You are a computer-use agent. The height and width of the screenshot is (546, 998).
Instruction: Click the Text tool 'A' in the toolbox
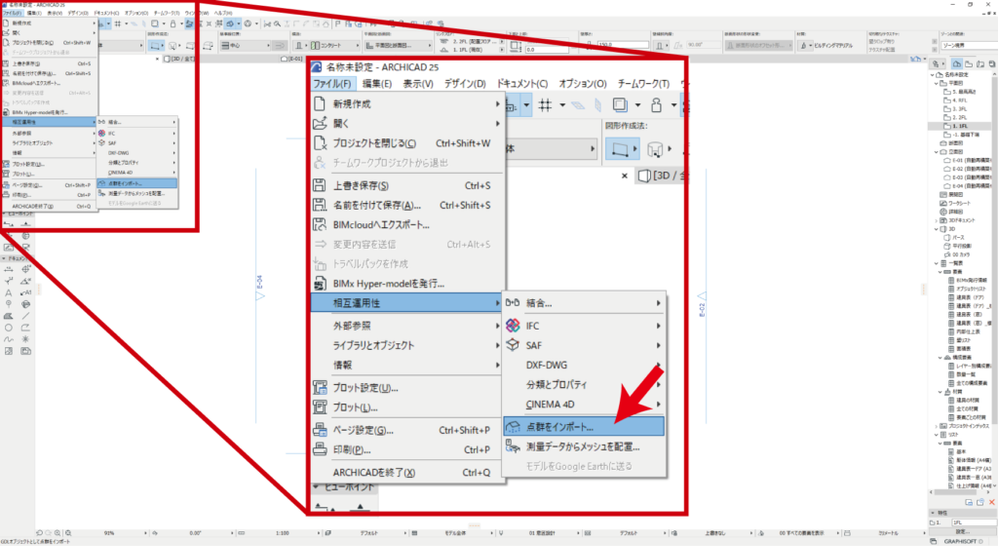(8, 293)
